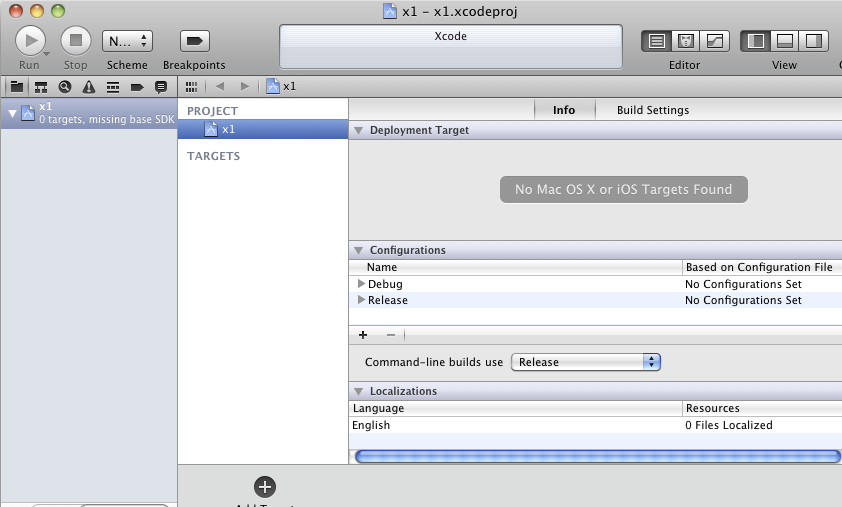Click the TARGETS section heading

pos(213,156)
